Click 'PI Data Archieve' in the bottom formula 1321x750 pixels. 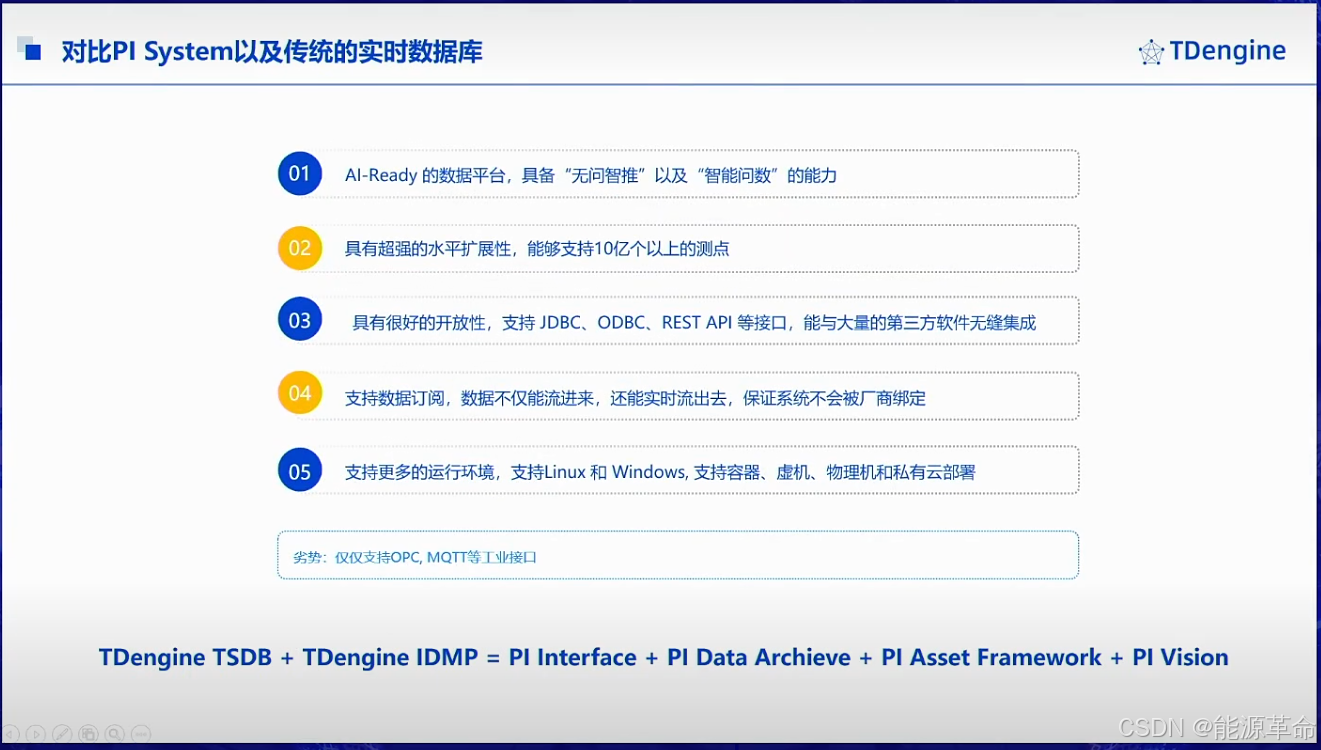[759, 657]
